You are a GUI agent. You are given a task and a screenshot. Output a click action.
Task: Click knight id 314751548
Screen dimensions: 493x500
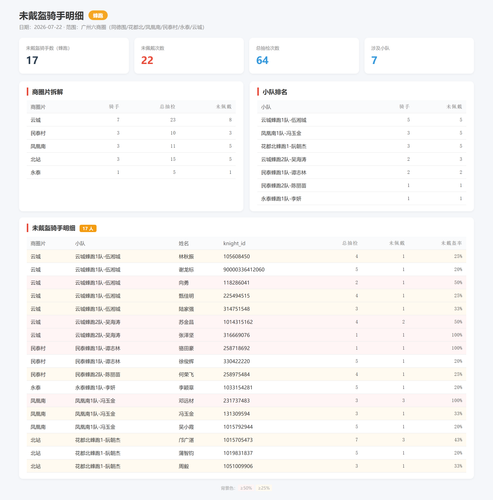point(237,309)
